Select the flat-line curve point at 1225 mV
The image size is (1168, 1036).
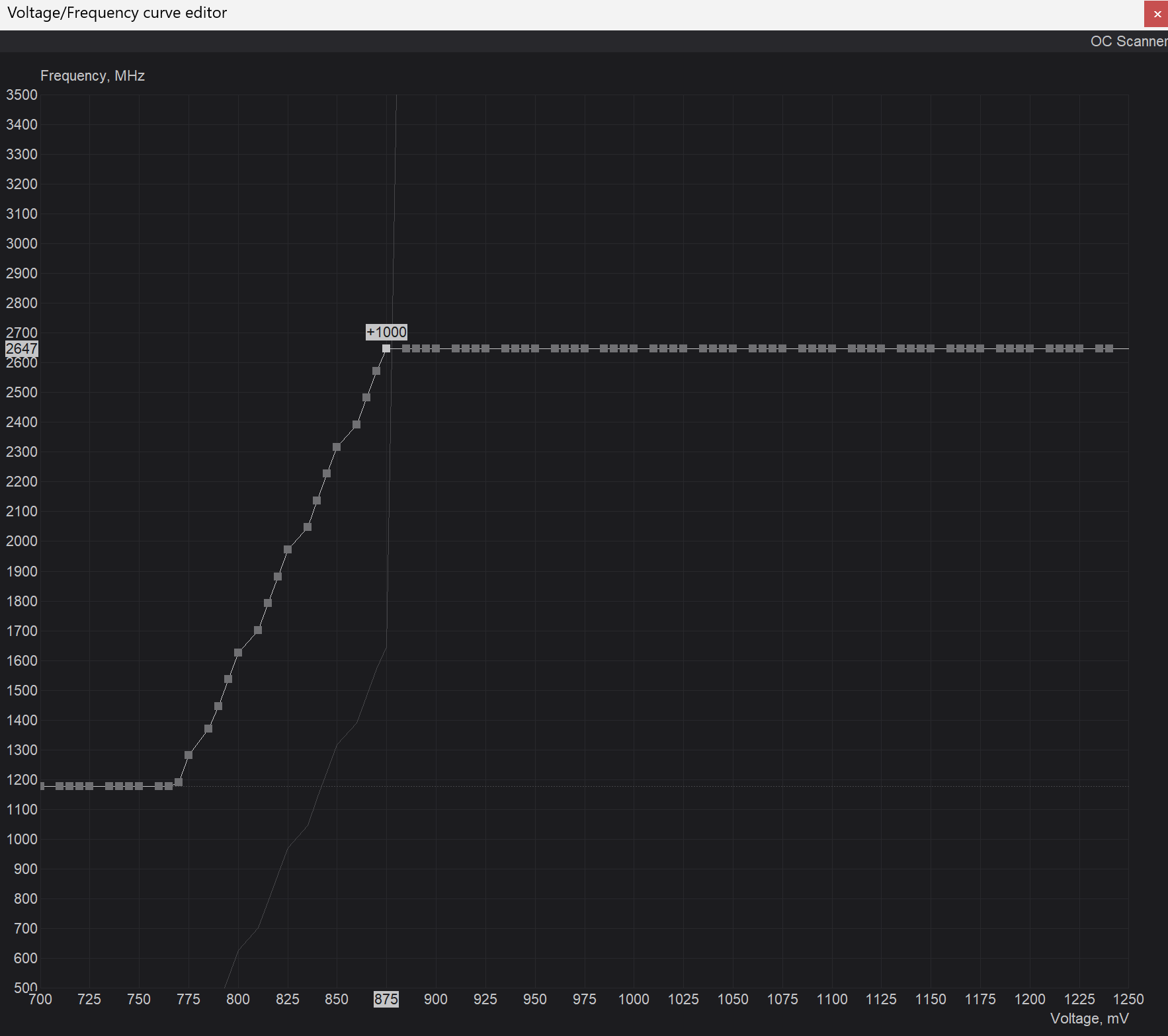click(x=1079, y=348)
